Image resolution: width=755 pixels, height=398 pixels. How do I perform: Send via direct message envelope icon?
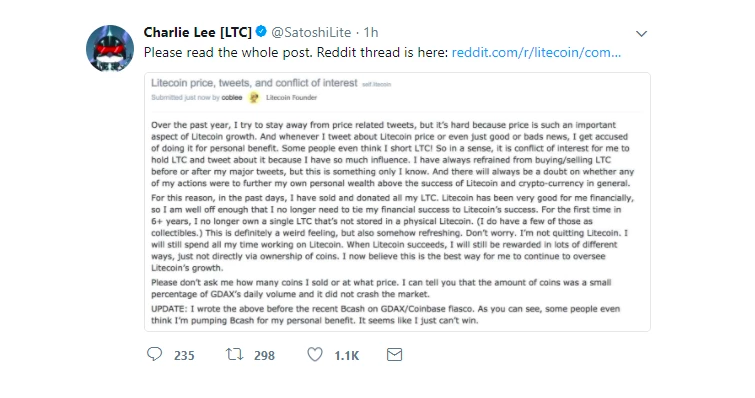pos(394,355)
